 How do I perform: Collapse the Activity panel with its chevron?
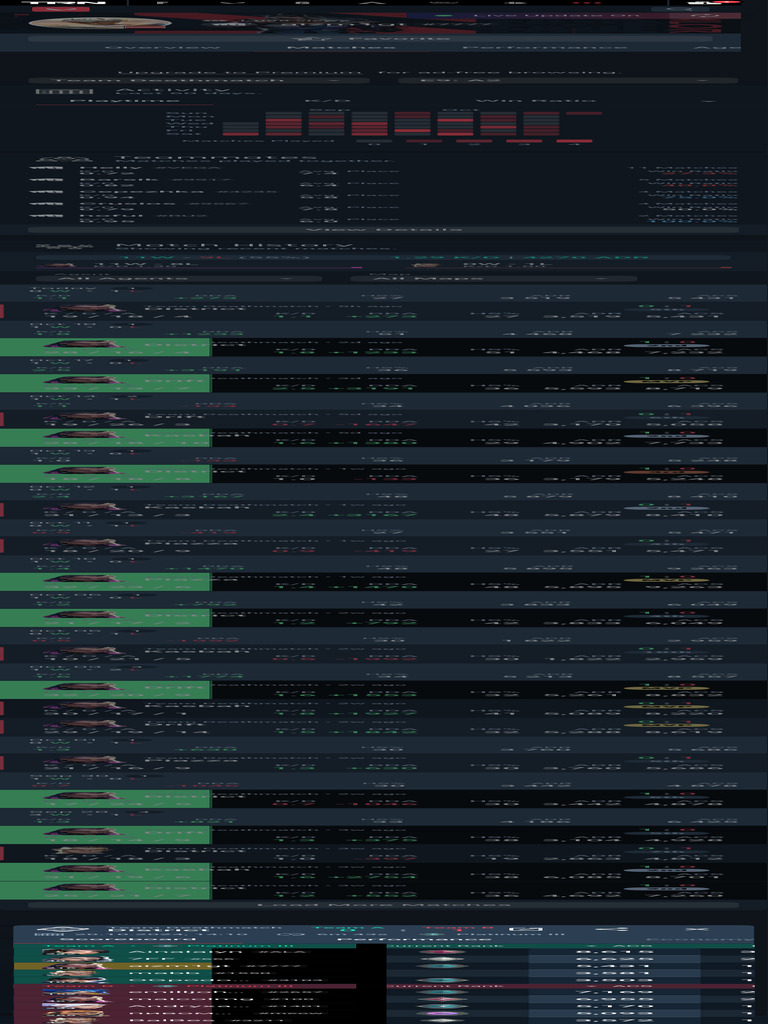click(709, 101)
